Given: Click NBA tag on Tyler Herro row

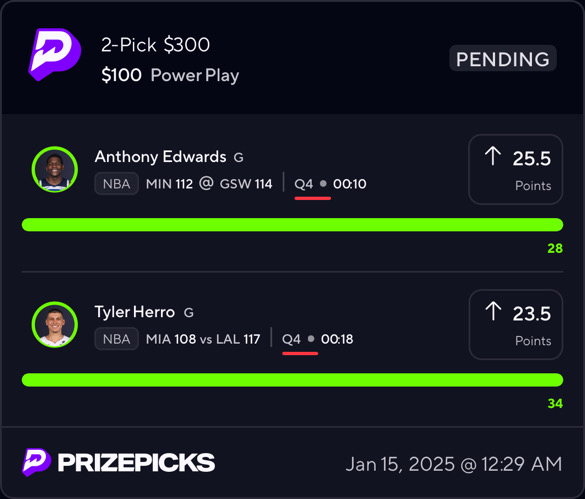Looking at the screenshot, I should 116,339.
